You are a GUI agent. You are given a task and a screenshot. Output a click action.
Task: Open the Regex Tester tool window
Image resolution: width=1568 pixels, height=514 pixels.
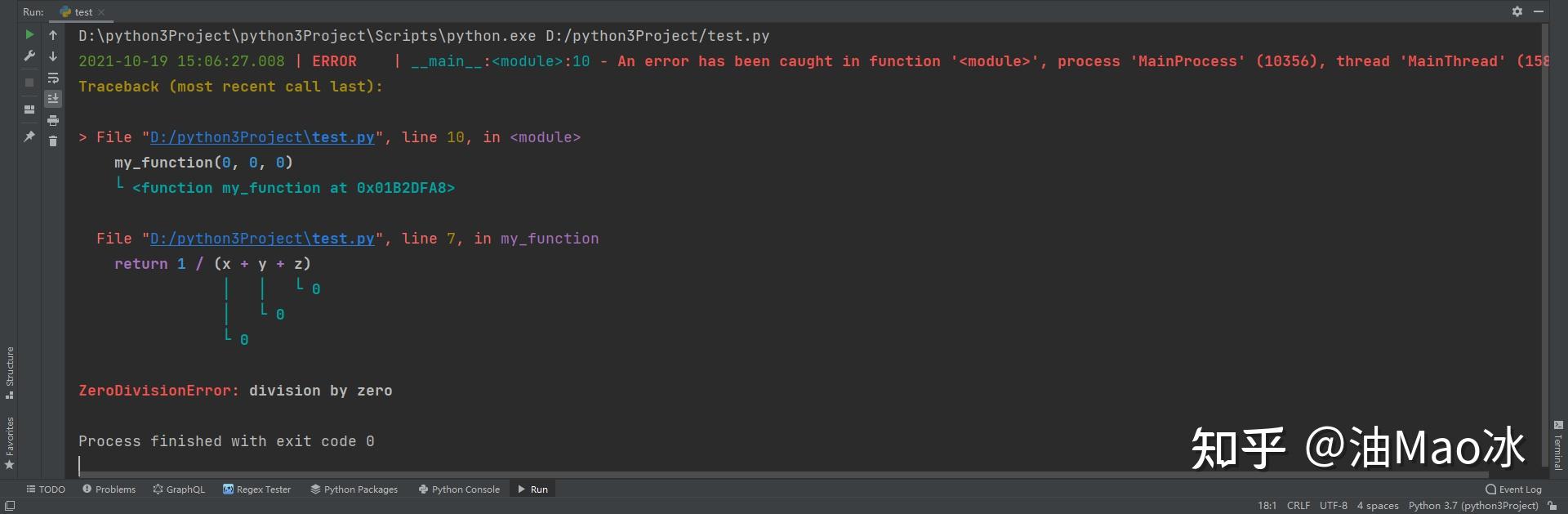pyautogui.click(x=256, y=489)
